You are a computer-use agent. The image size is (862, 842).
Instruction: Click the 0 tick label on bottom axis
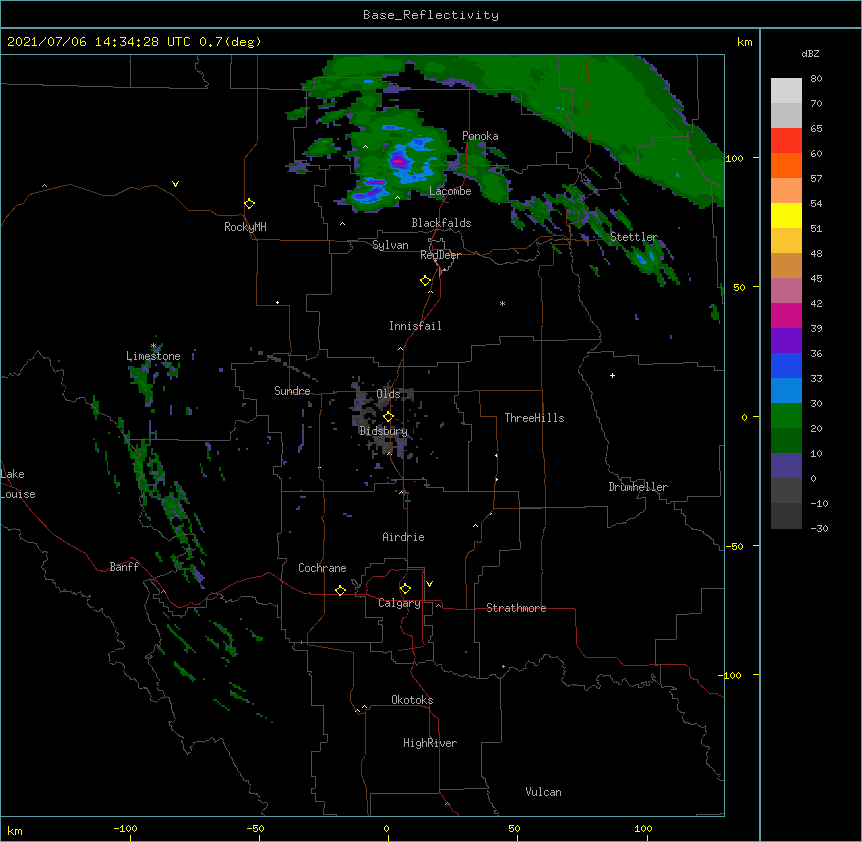click(x=386, y=828)
